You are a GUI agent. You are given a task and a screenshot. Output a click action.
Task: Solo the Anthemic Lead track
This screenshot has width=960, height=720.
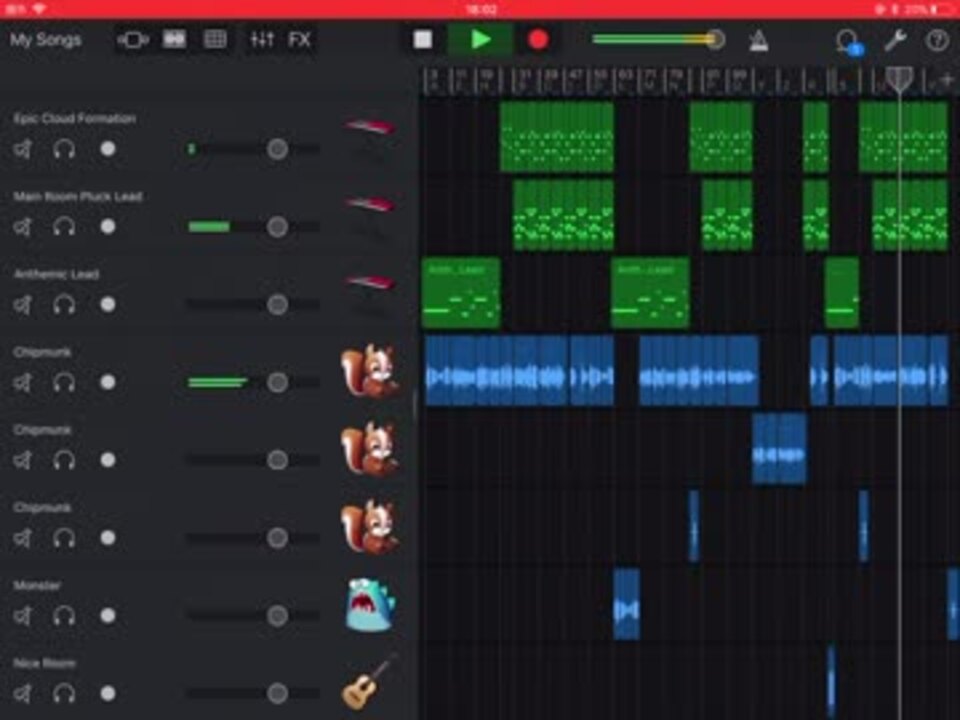[64, 305]
